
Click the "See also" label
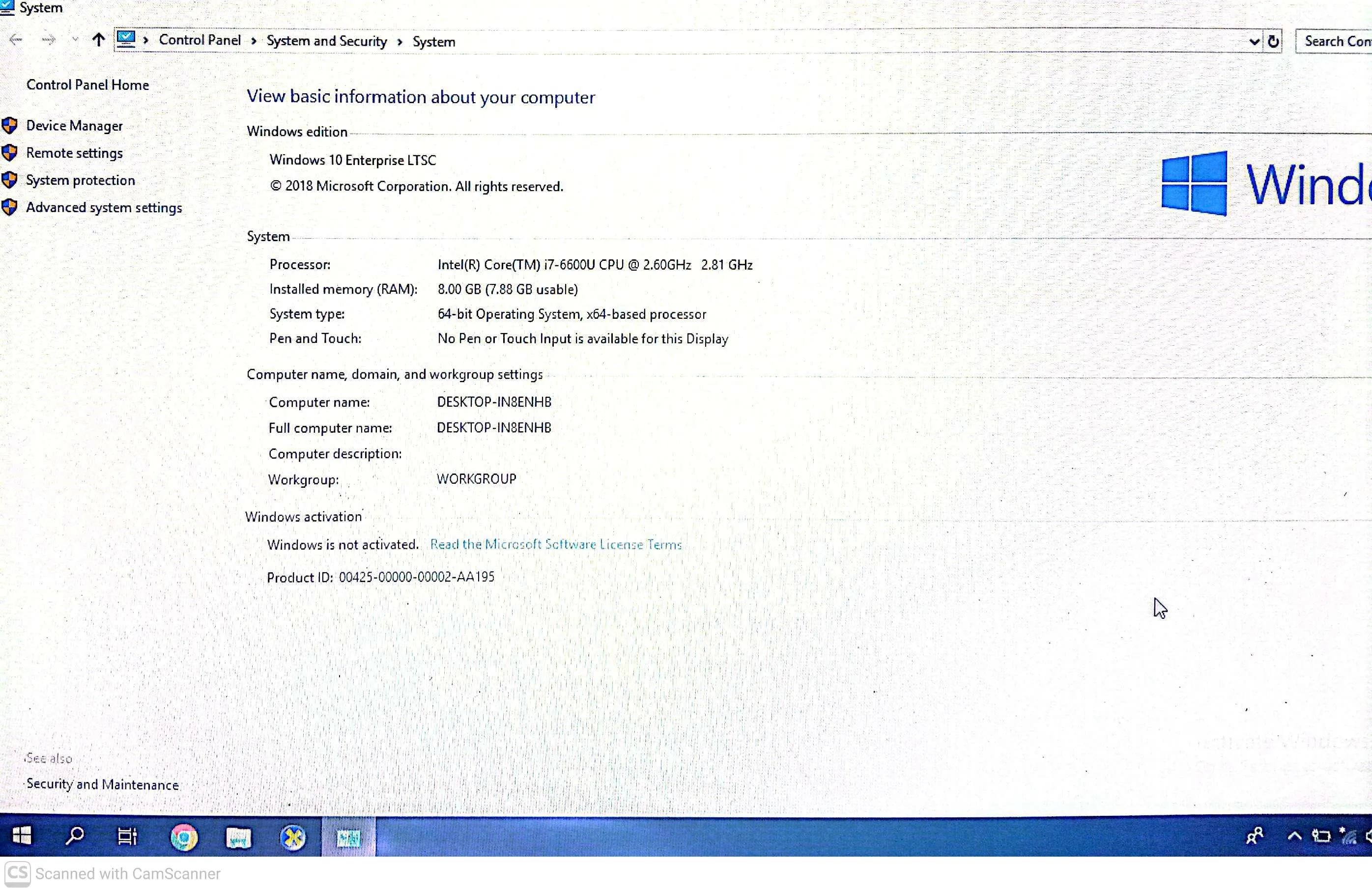point(49,758)
